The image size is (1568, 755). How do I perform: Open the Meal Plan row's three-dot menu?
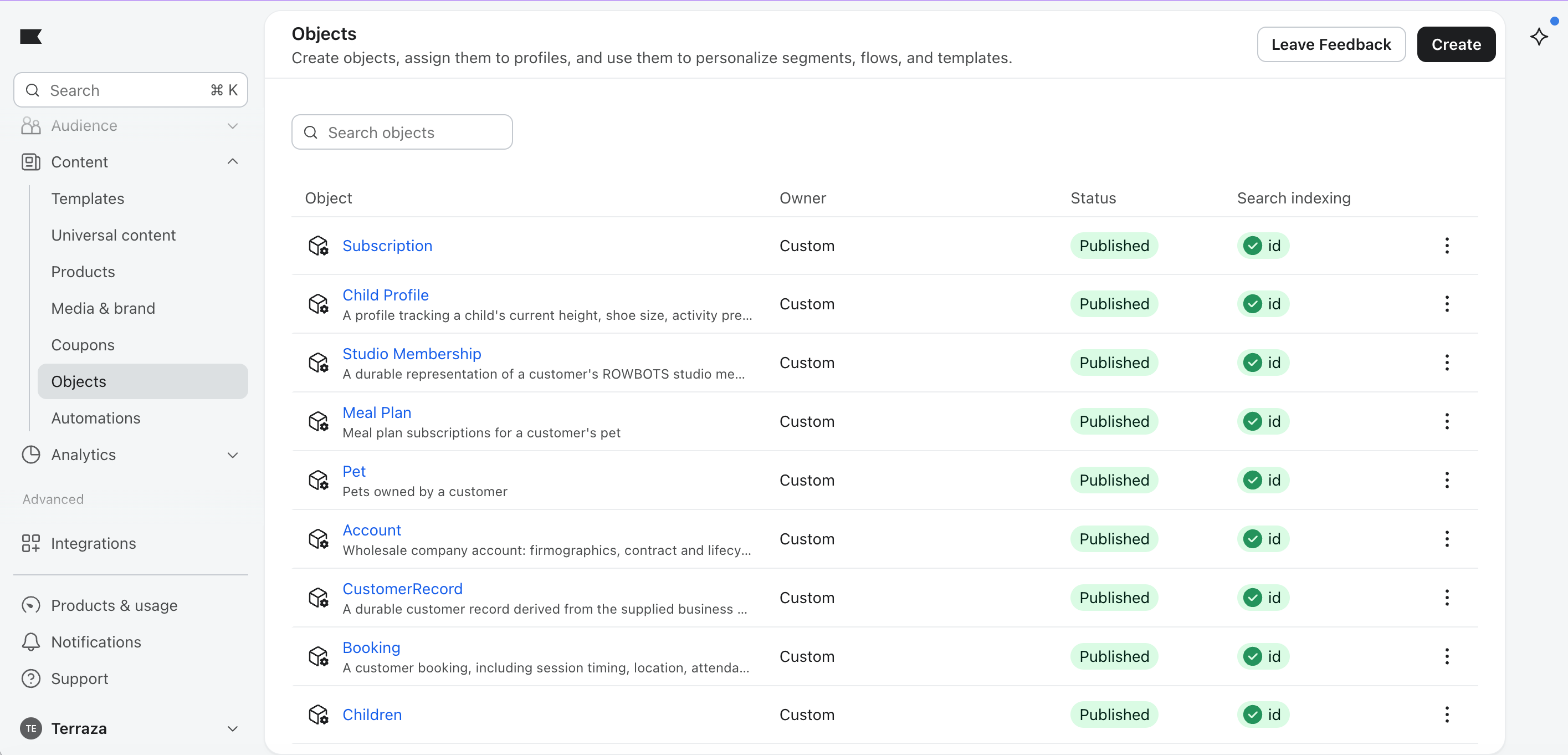(1446, 421)
